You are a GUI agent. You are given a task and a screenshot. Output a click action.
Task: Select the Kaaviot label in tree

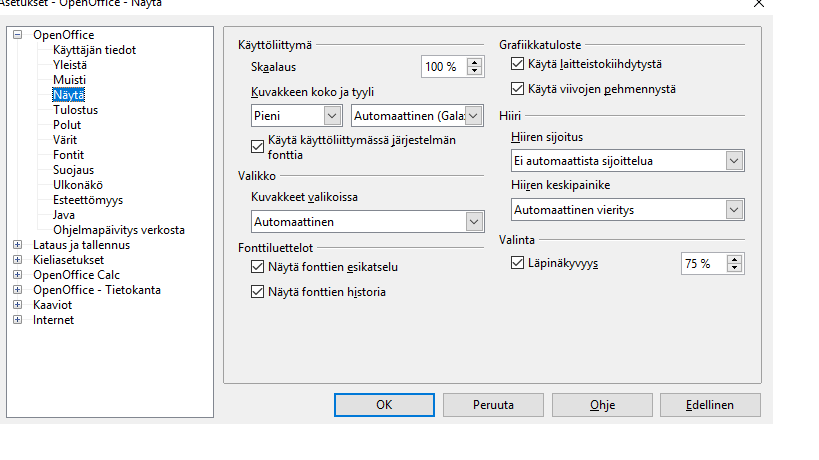(x=52, y=305)
